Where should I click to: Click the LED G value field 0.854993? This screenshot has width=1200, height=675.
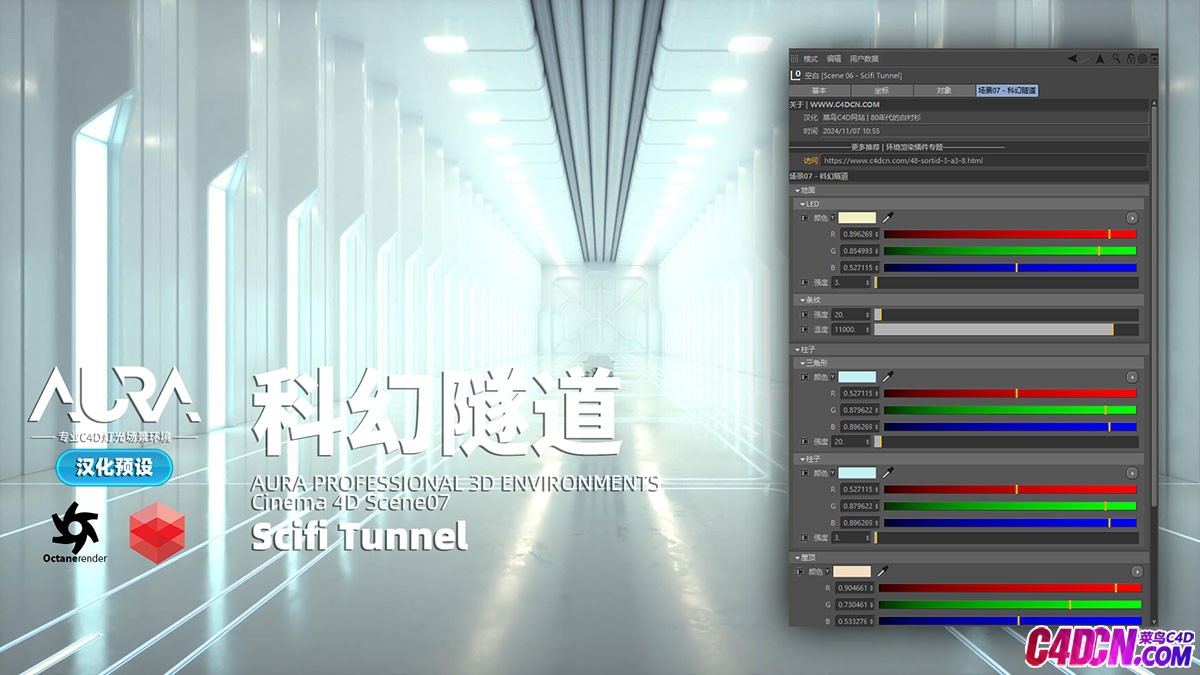pos(860,251)
